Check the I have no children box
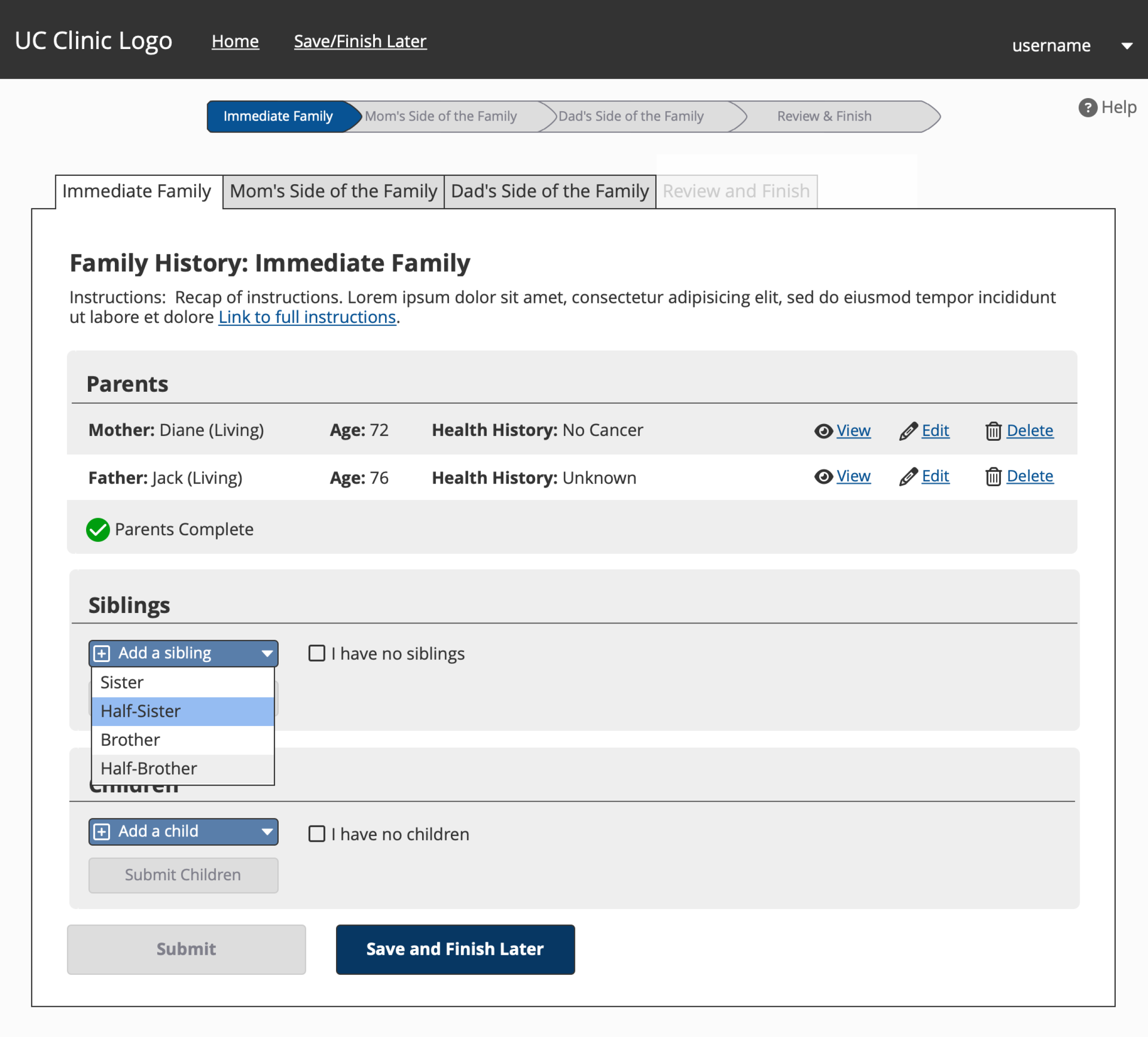Image resolution: width=1148 pixels, height=1037 pixels. [317, 834]
